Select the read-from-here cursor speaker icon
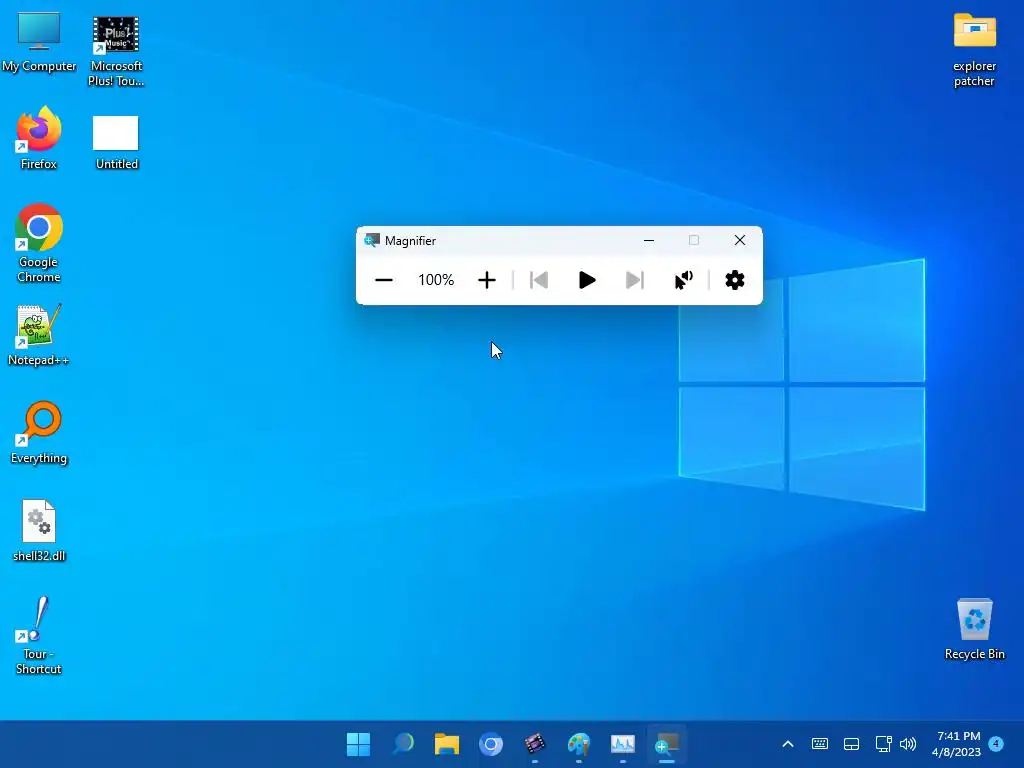 (683, 280)
